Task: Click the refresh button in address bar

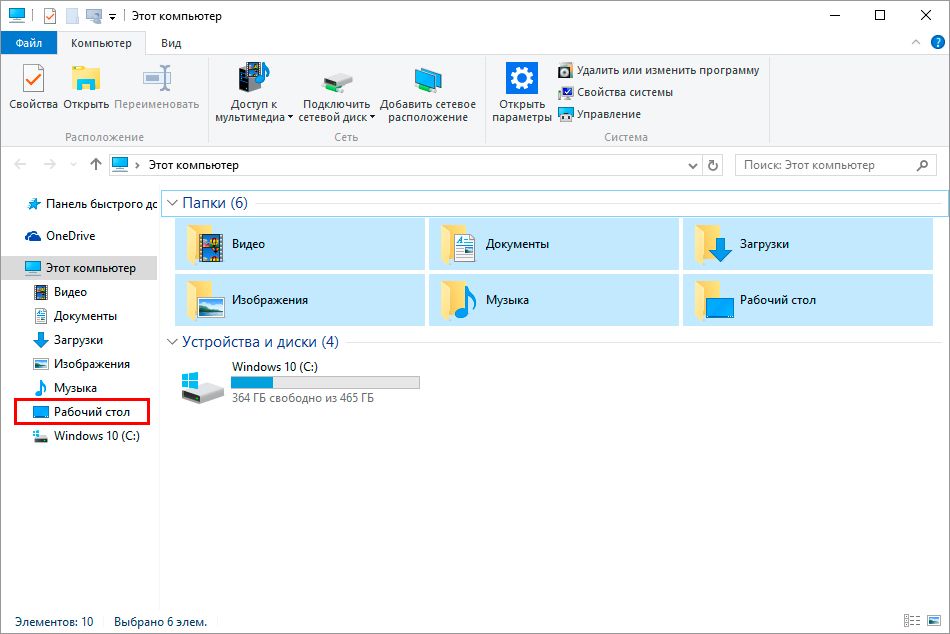Action: coord(713,165)
